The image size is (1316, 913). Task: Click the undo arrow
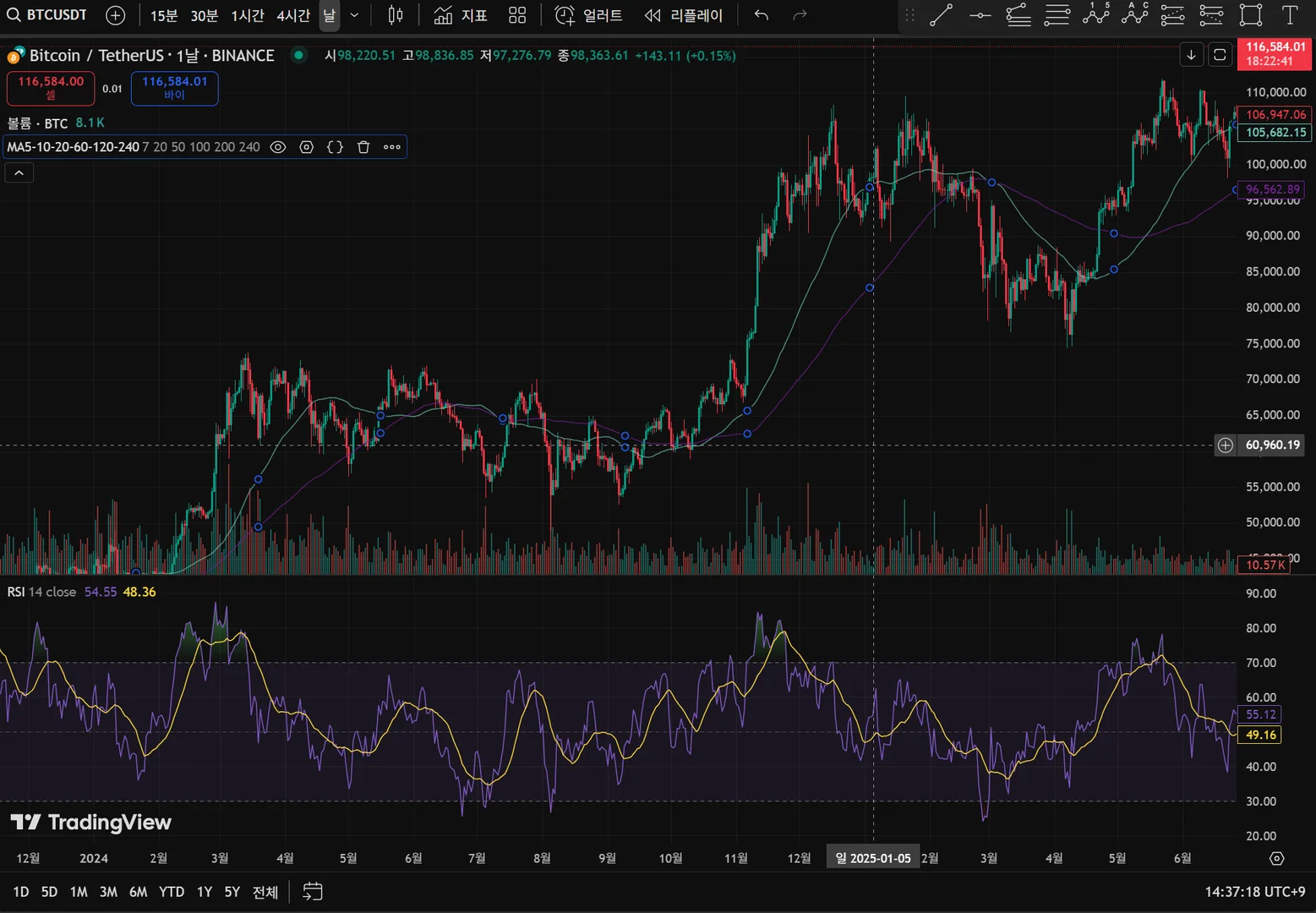point(762,15)
